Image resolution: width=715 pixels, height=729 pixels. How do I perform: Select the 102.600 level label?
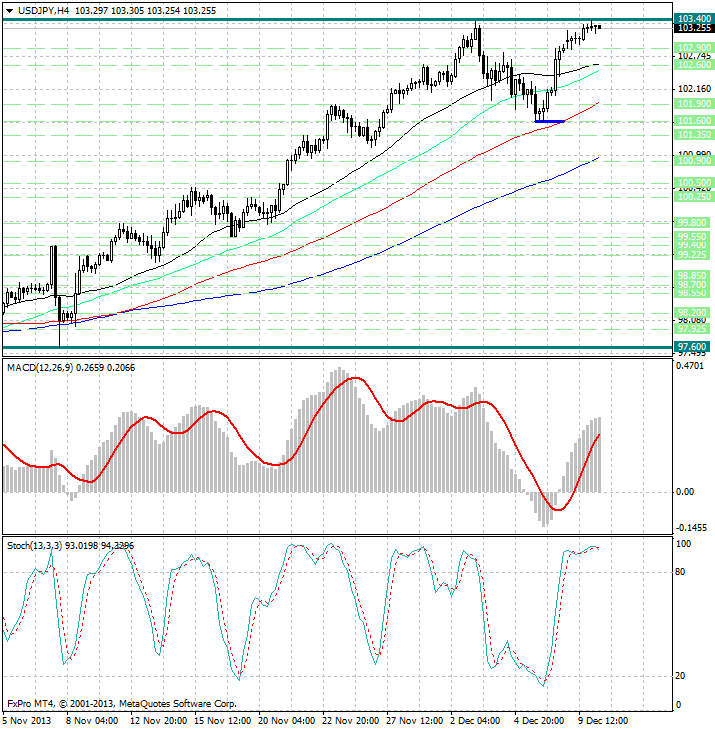point(694,65)
